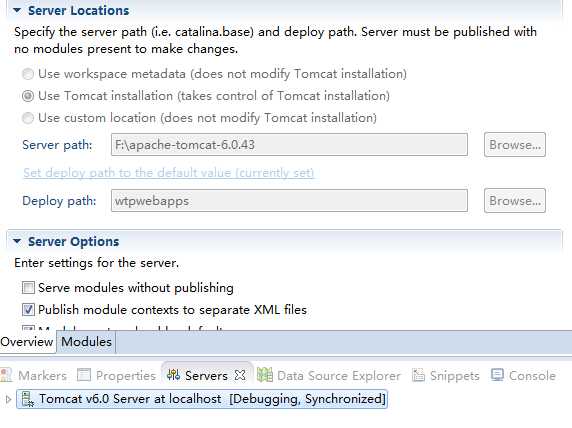Click the Enter settings for the server text

[97, 263]
